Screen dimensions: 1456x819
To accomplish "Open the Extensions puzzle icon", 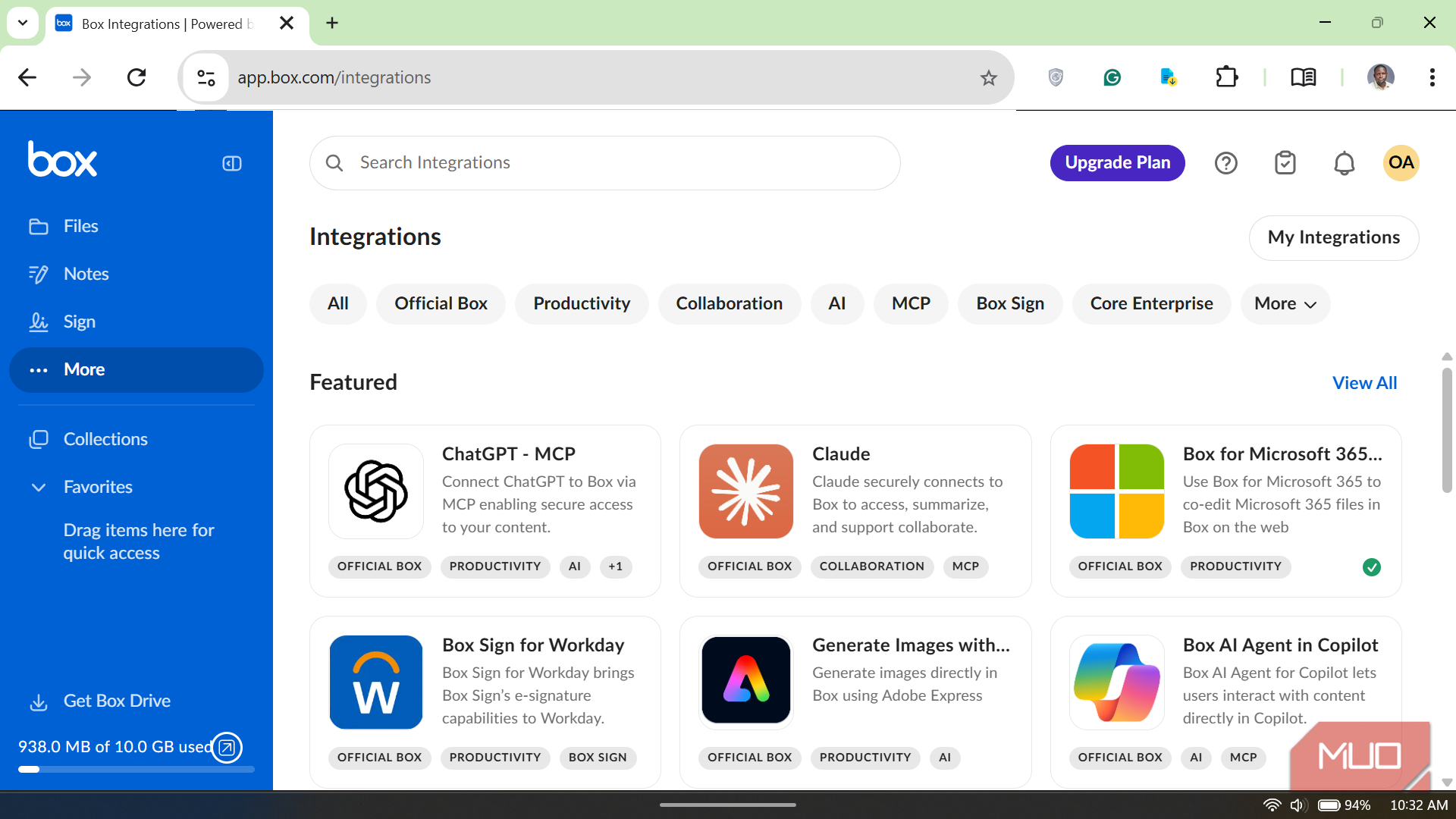I will 1226,77.
